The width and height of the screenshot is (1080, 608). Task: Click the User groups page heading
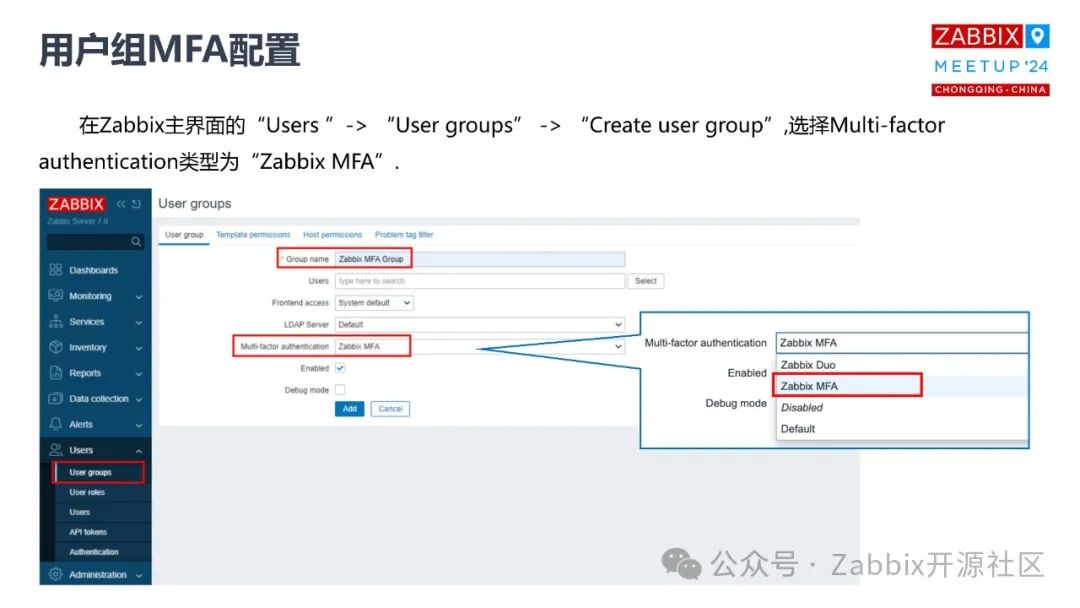(x=195, y=204)
